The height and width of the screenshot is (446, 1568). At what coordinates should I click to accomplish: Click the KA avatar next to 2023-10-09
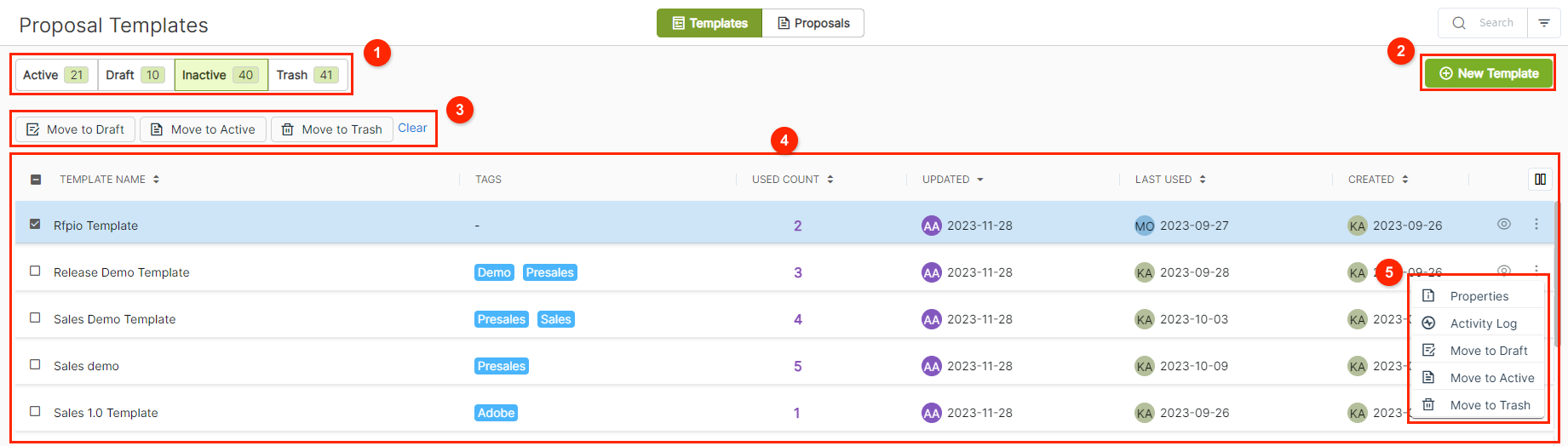click(1145, 366)
